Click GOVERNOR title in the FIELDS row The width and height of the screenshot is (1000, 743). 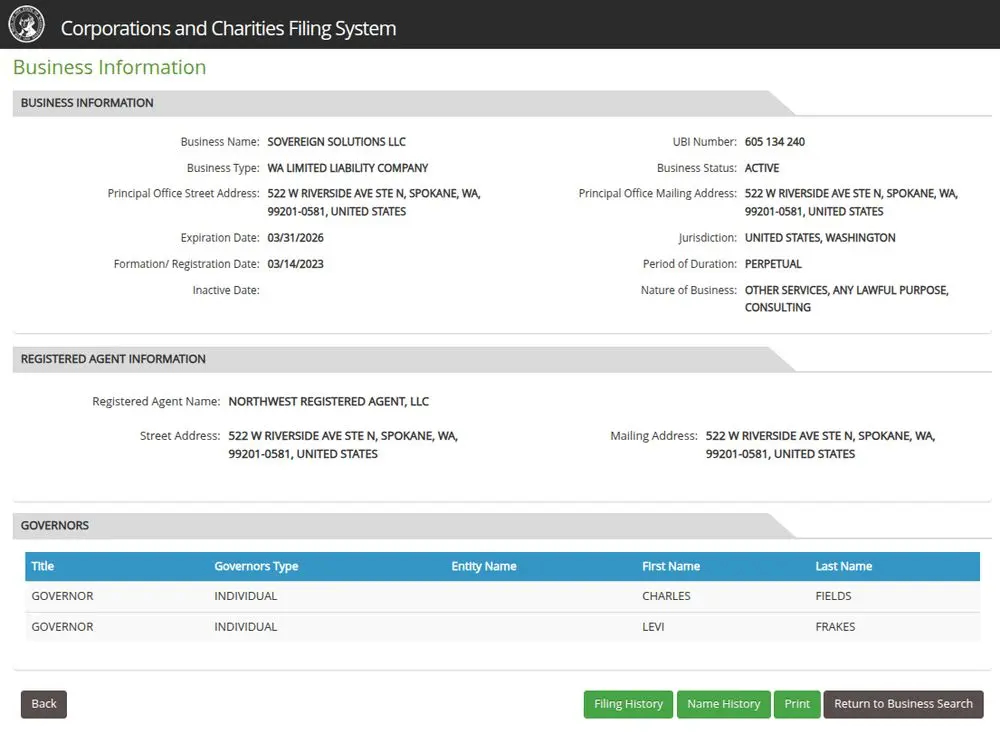pyautogui.click(x=62, y=596)
